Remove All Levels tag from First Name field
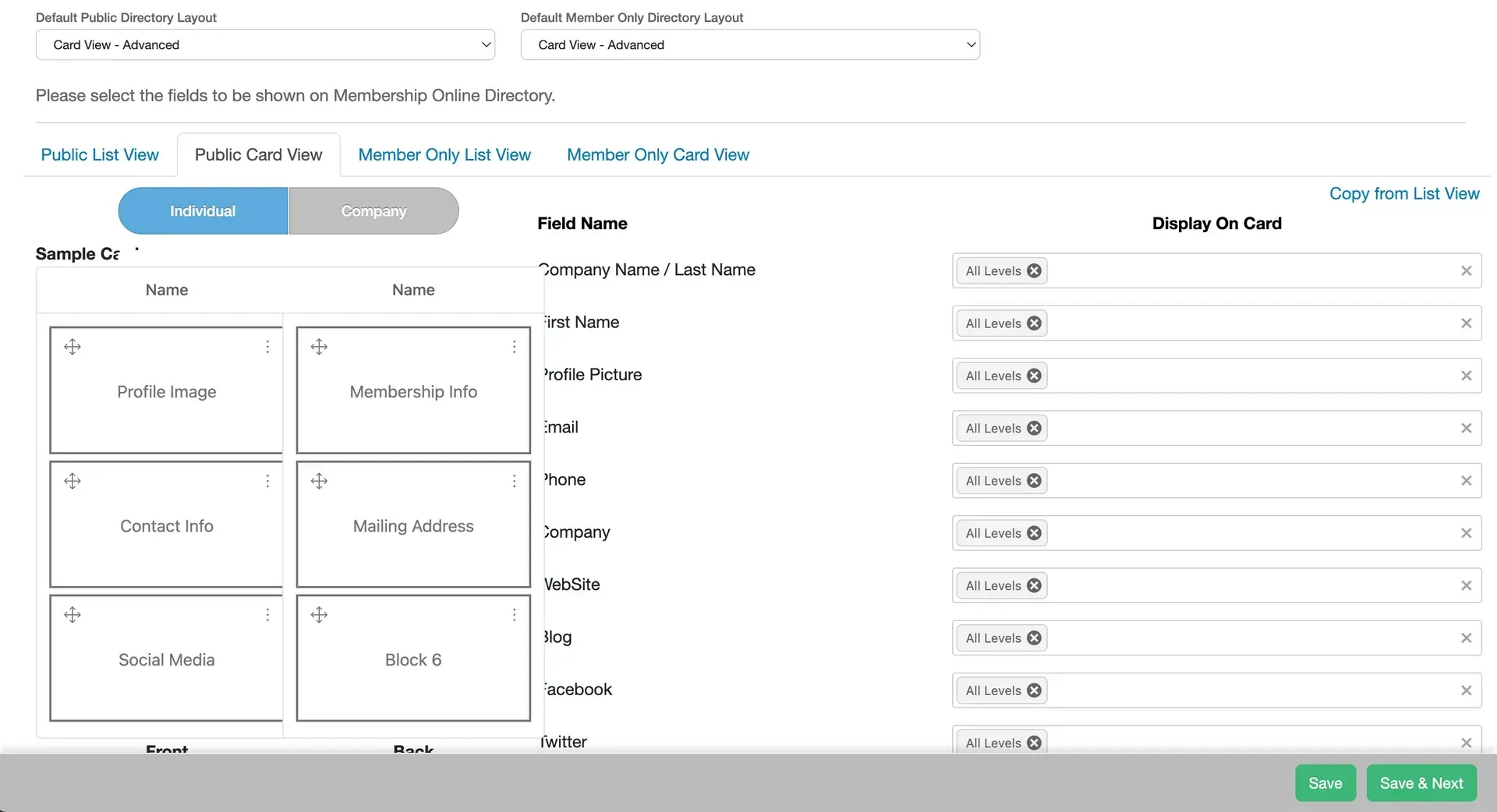This screenshot has height=812, width=1497. tap(1034, 323)
